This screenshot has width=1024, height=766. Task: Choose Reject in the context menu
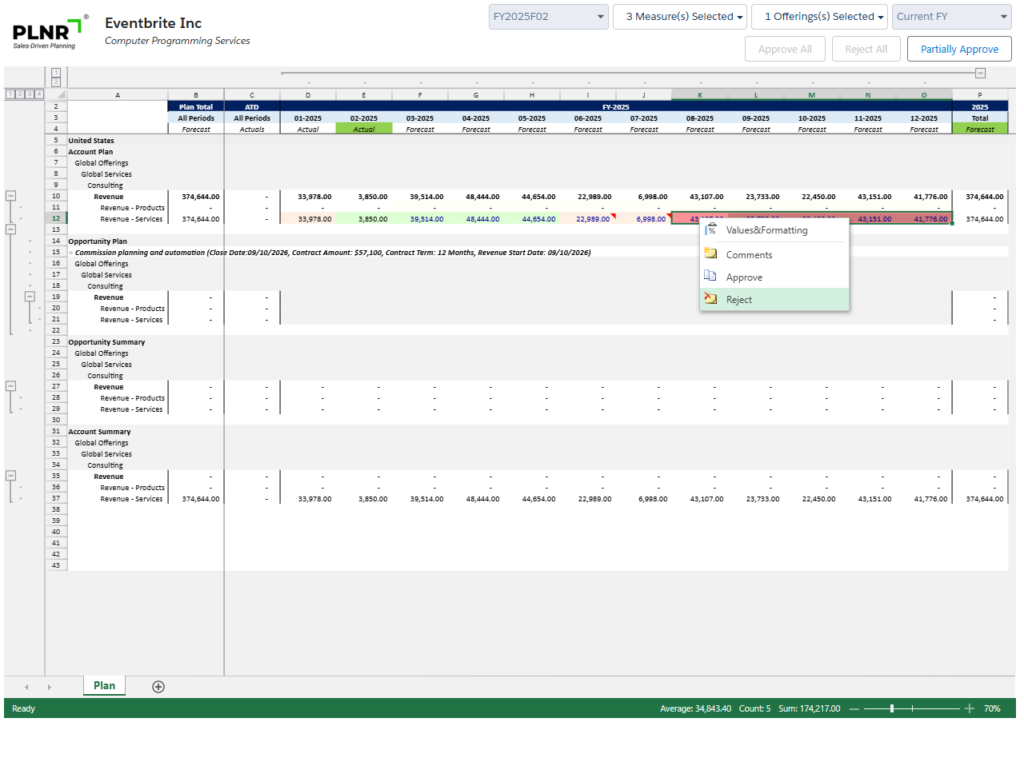(x=775, y=299)
